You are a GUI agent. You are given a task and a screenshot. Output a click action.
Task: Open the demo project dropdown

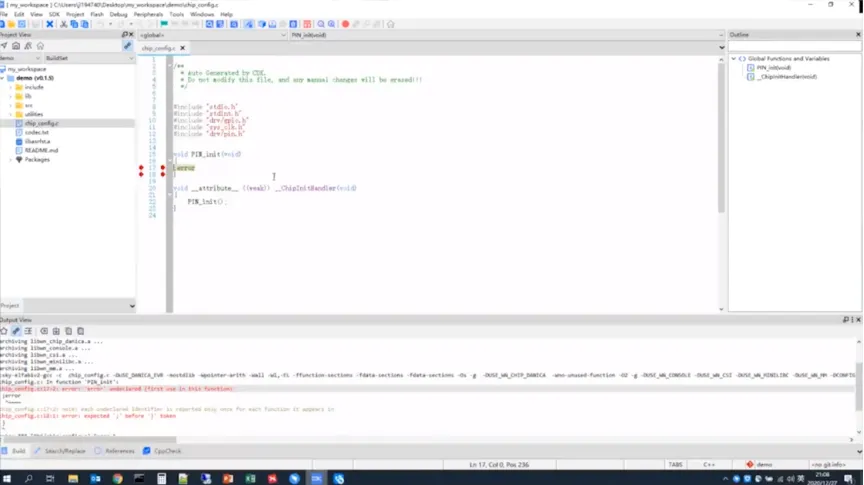[20, 58]
